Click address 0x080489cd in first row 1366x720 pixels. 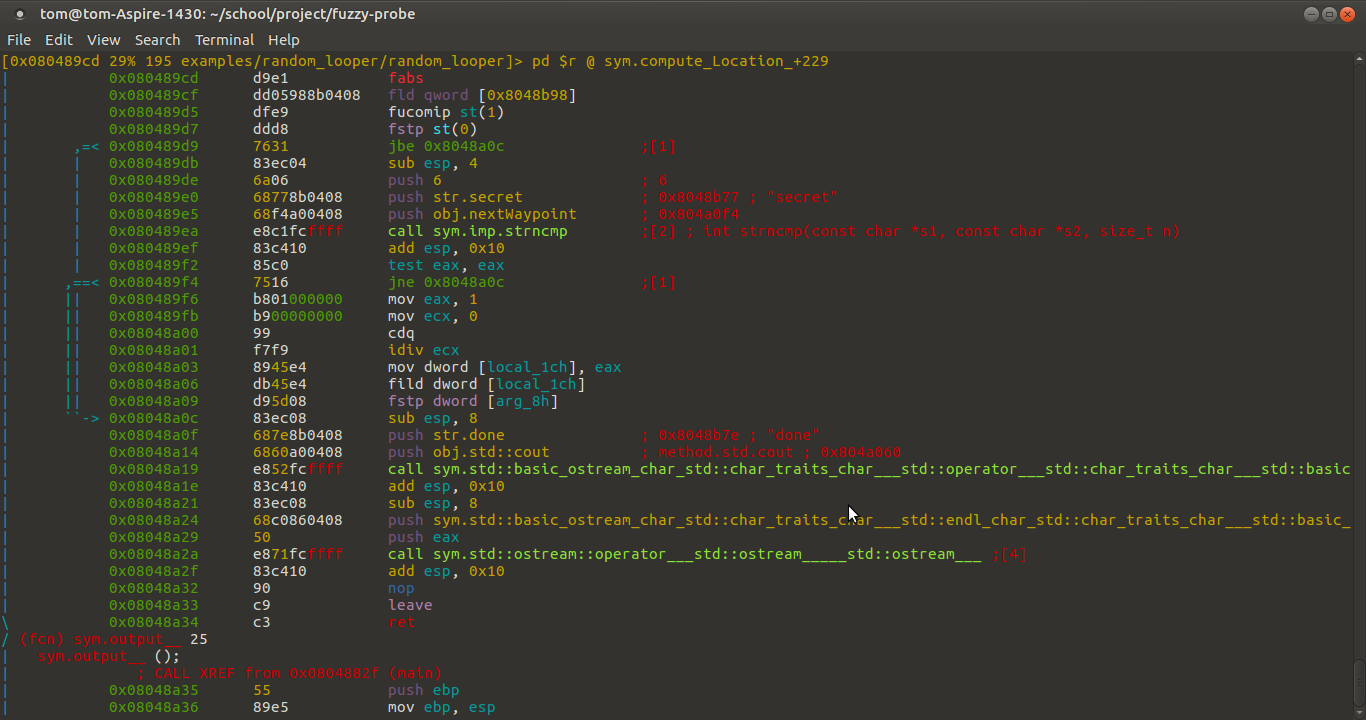(x=154, y=78)
